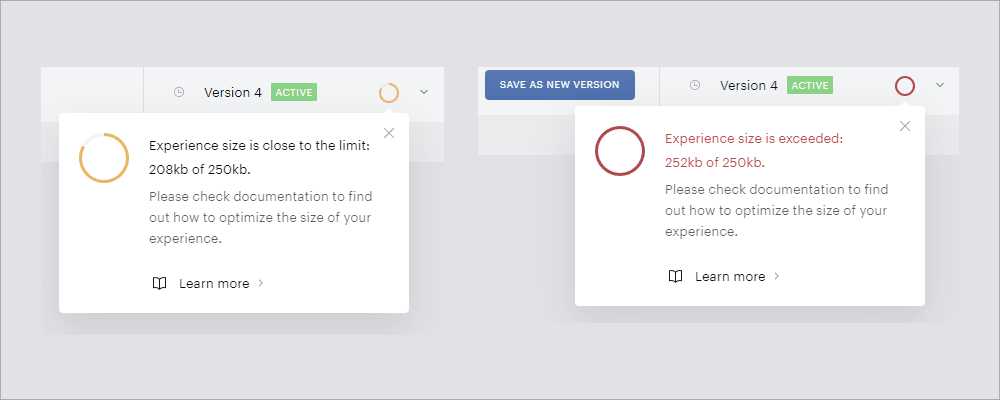Open Learn more link in red popup

point(730,276)
